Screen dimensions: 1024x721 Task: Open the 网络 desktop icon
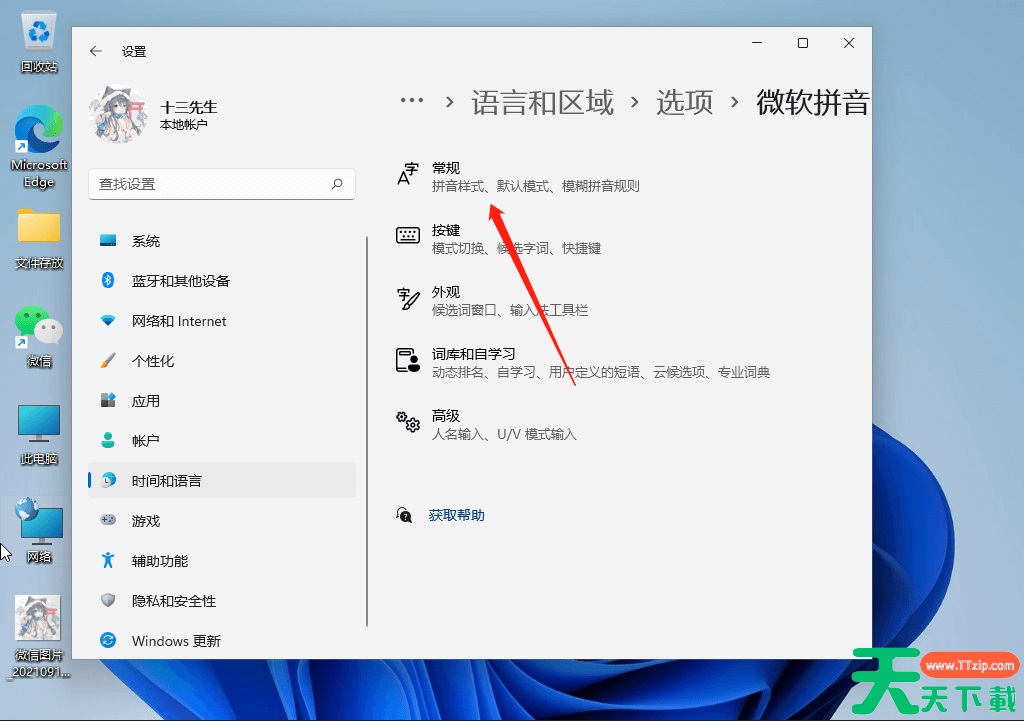[39, 530]
